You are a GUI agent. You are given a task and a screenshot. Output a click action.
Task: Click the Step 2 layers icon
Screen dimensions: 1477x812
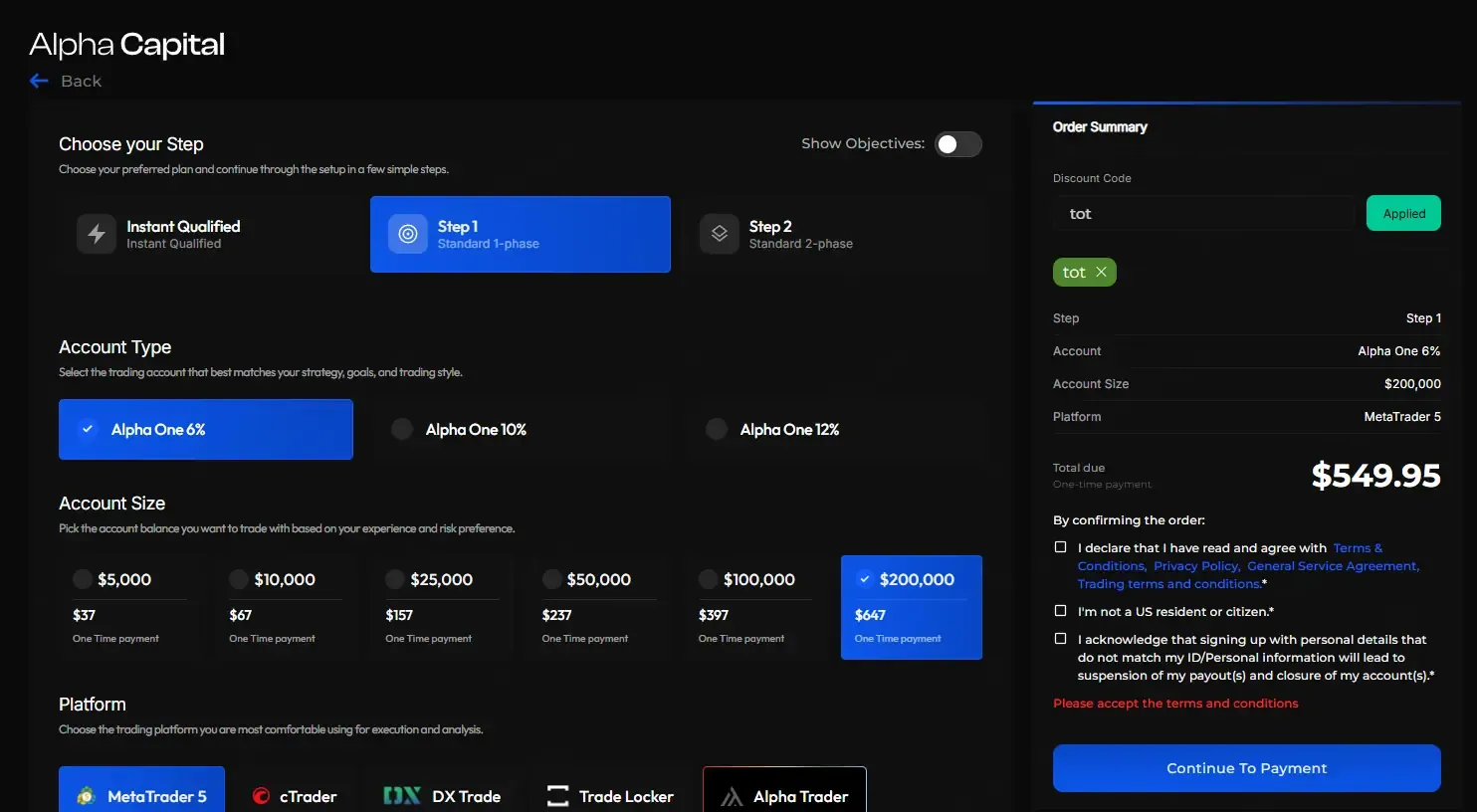pyautogui.click(x=719, y=234)
